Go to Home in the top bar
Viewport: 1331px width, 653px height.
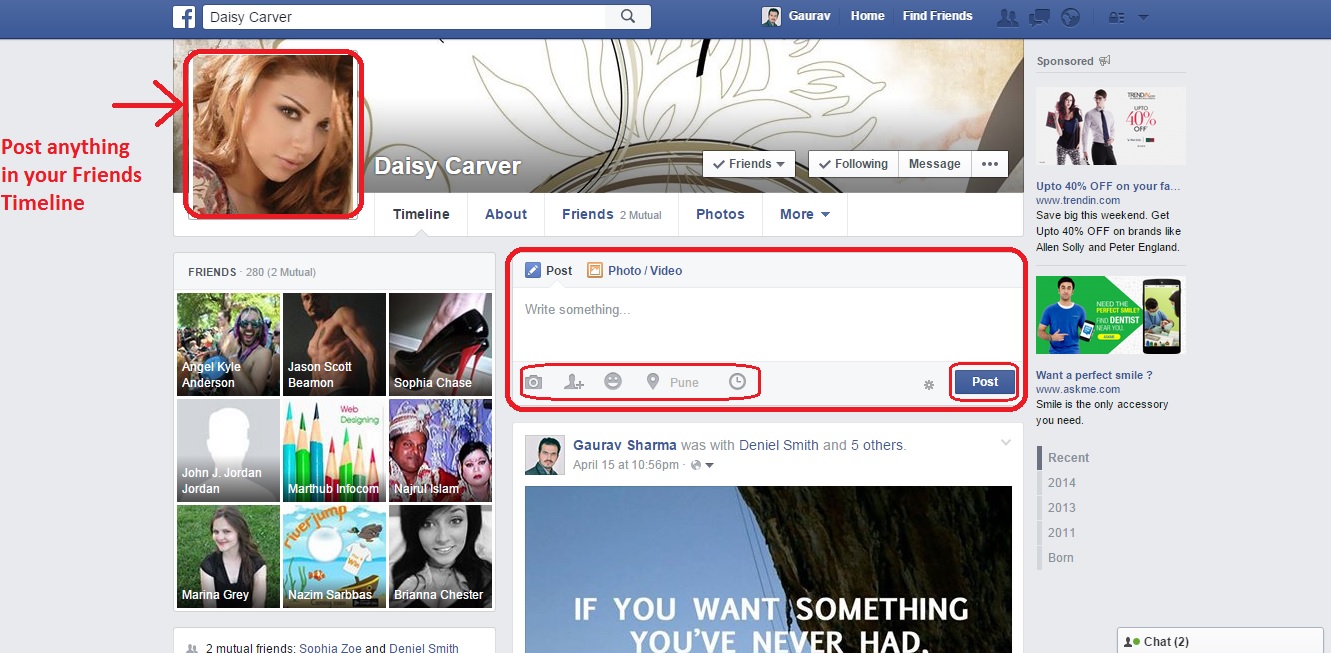(x=867, y=16)
